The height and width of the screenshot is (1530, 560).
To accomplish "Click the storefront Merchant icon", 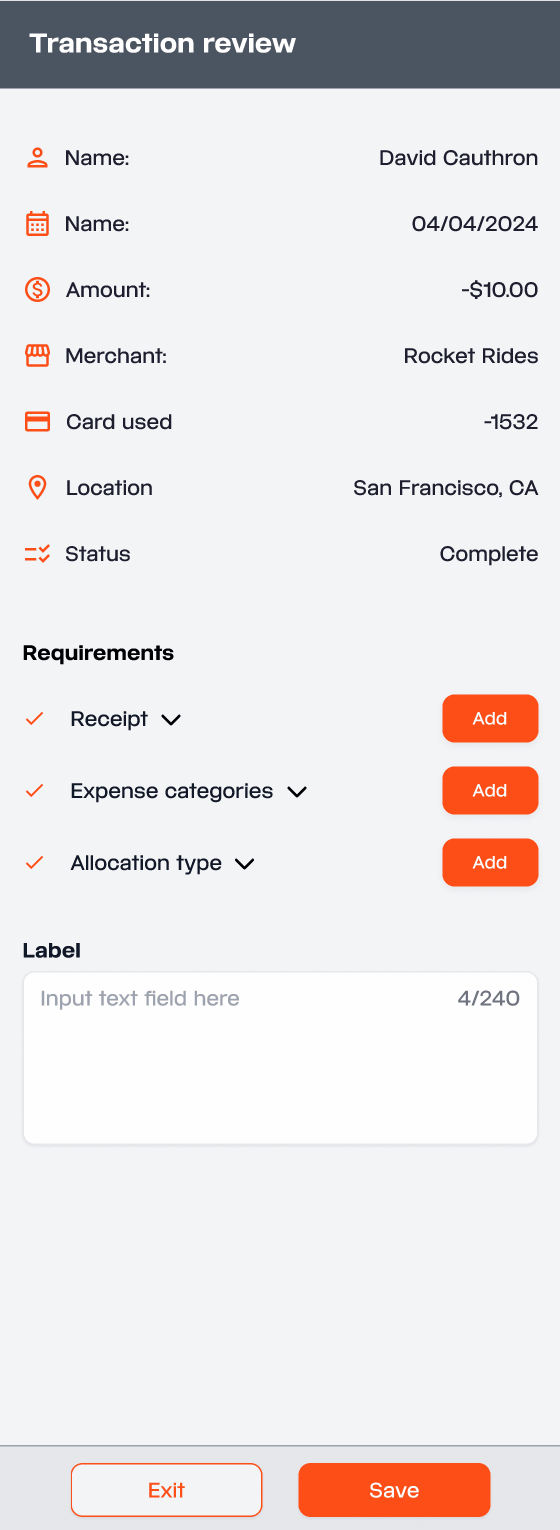I will (37, 356).
